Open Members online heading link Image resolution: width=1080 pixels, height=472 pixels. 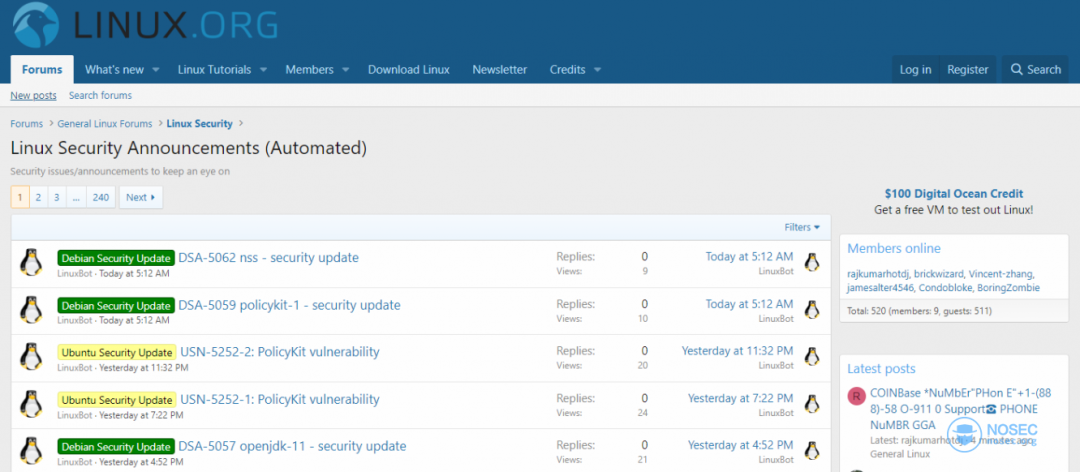[893, 249]
